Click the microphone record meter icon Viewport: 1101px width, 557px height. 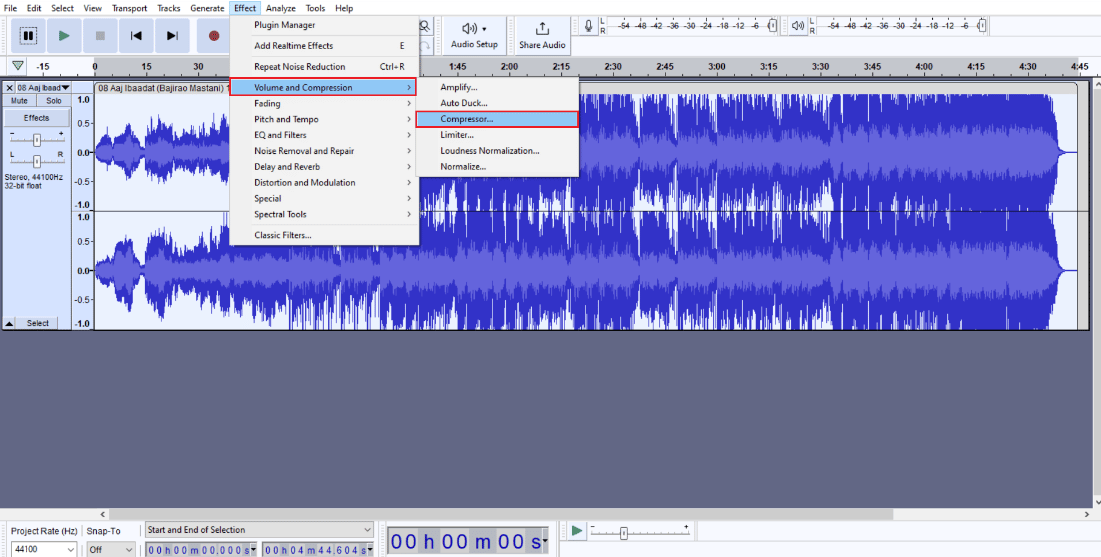click(x=588, y=26)
